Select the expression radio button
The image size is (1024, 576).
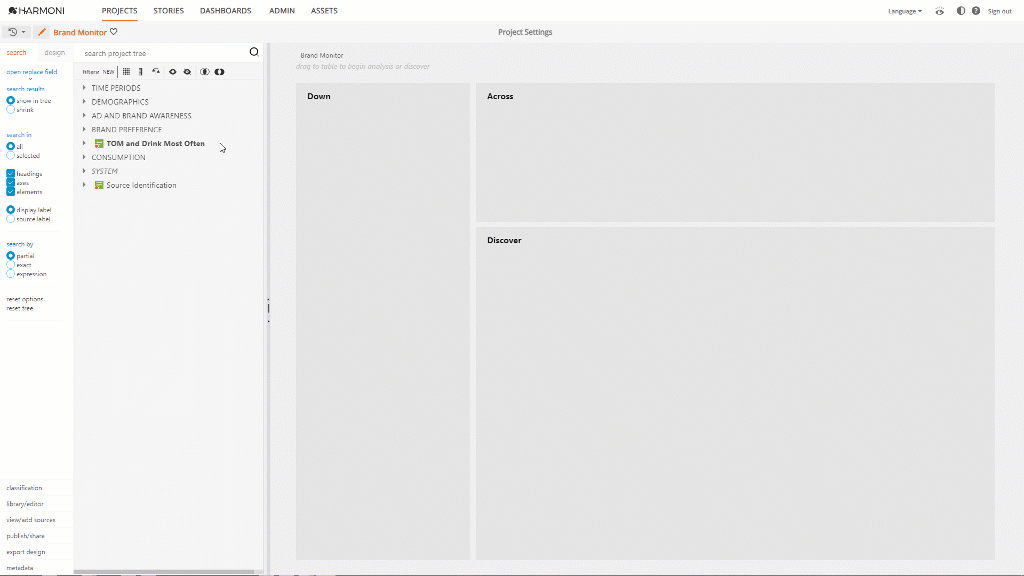click(10, 274)
